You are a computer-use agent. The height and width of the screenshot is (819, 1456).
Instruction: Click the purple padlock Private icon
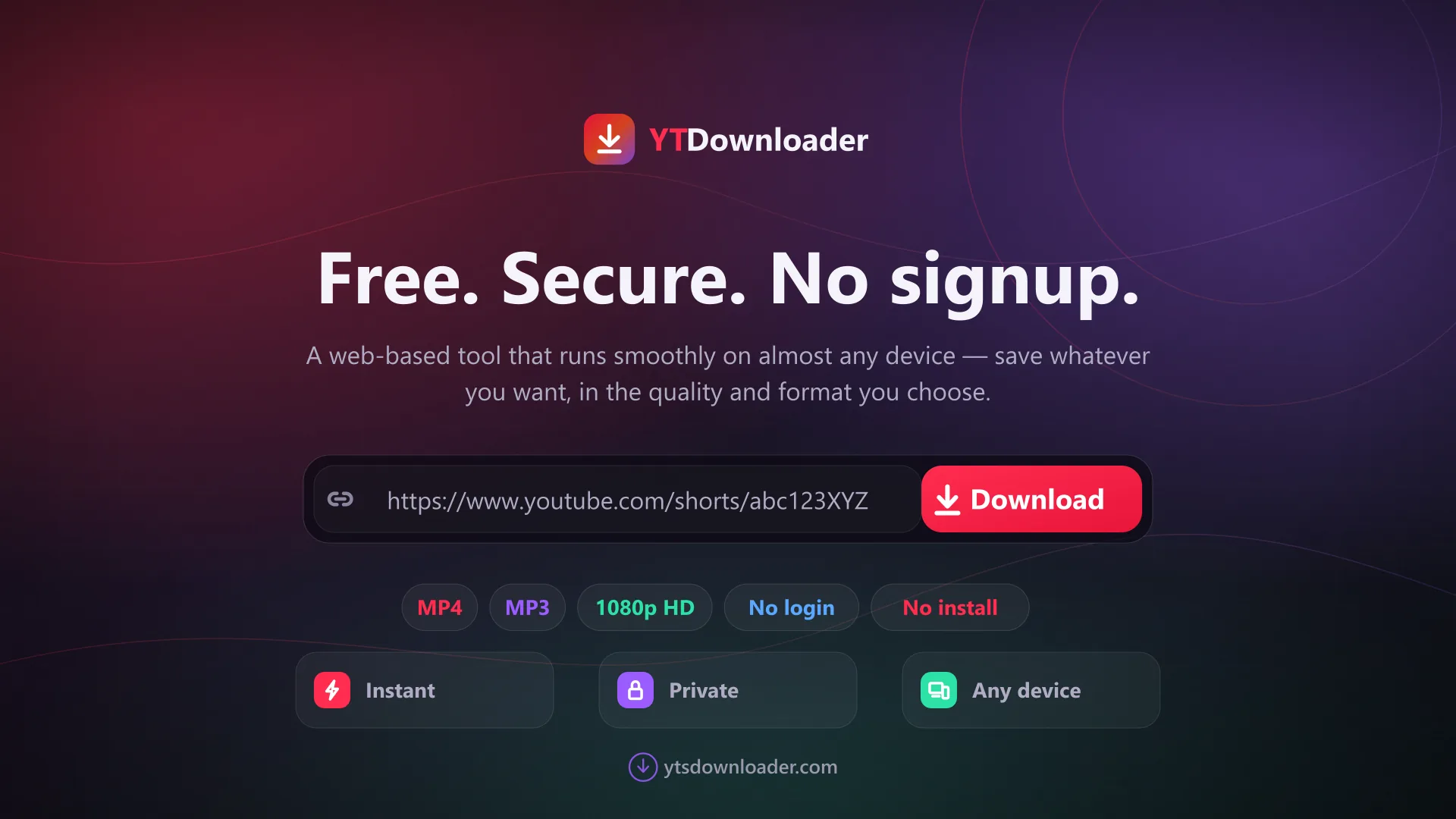pos(635,690)
